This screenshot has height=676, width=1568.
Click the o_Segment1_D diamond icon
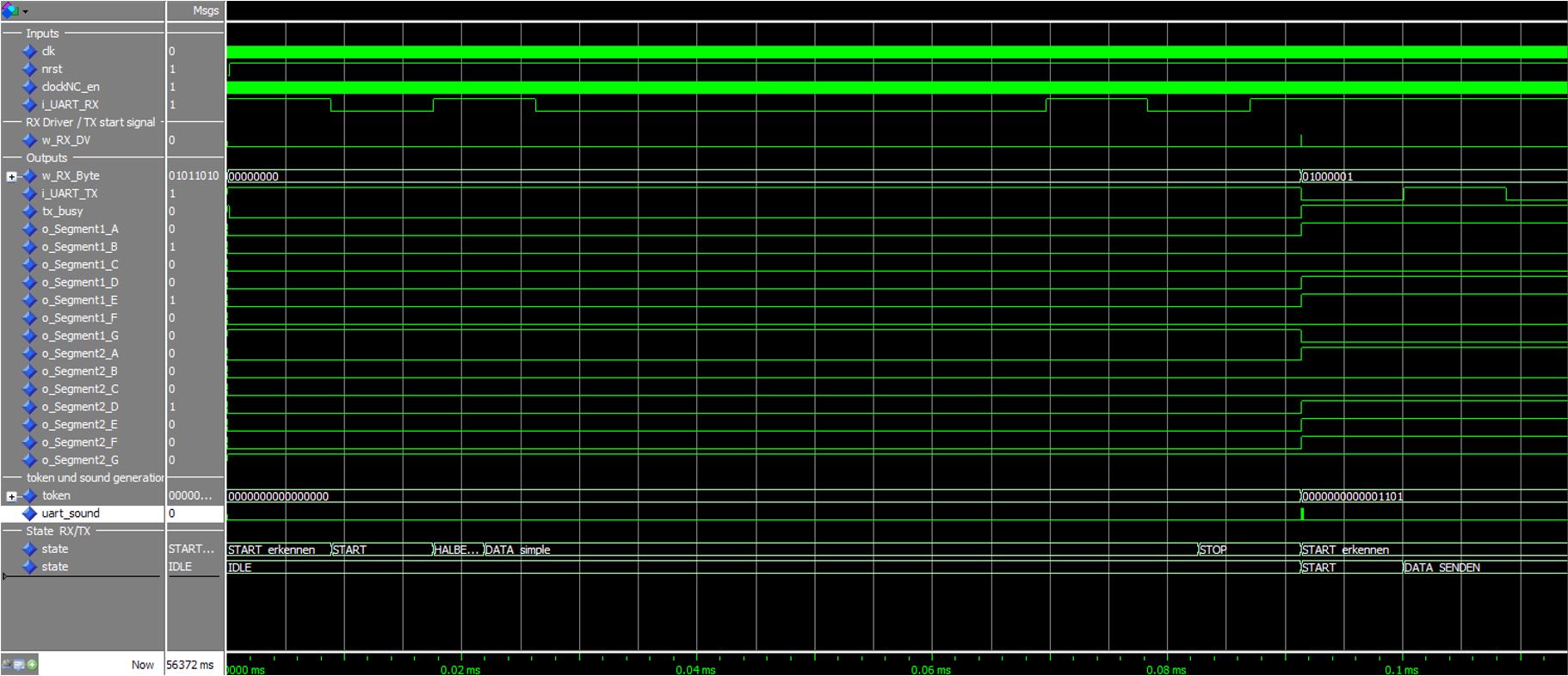pos(30,282)
